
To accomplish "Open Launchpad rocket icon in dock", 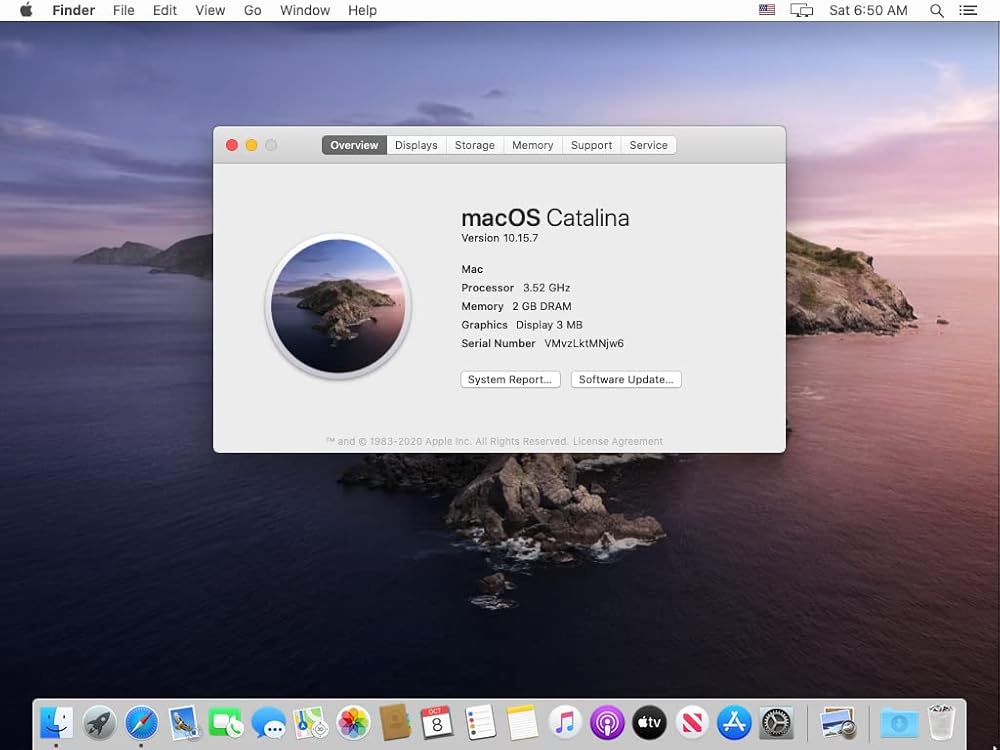I will pyautogui.click(x=99, y=722).
